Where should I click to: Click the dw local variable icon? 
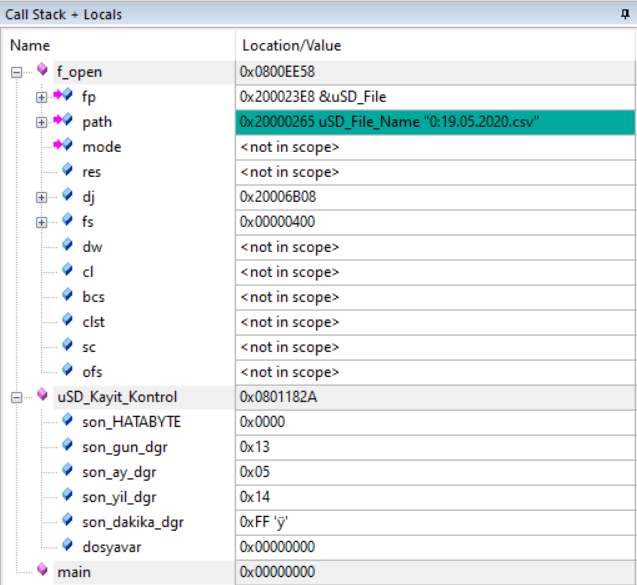67,245
